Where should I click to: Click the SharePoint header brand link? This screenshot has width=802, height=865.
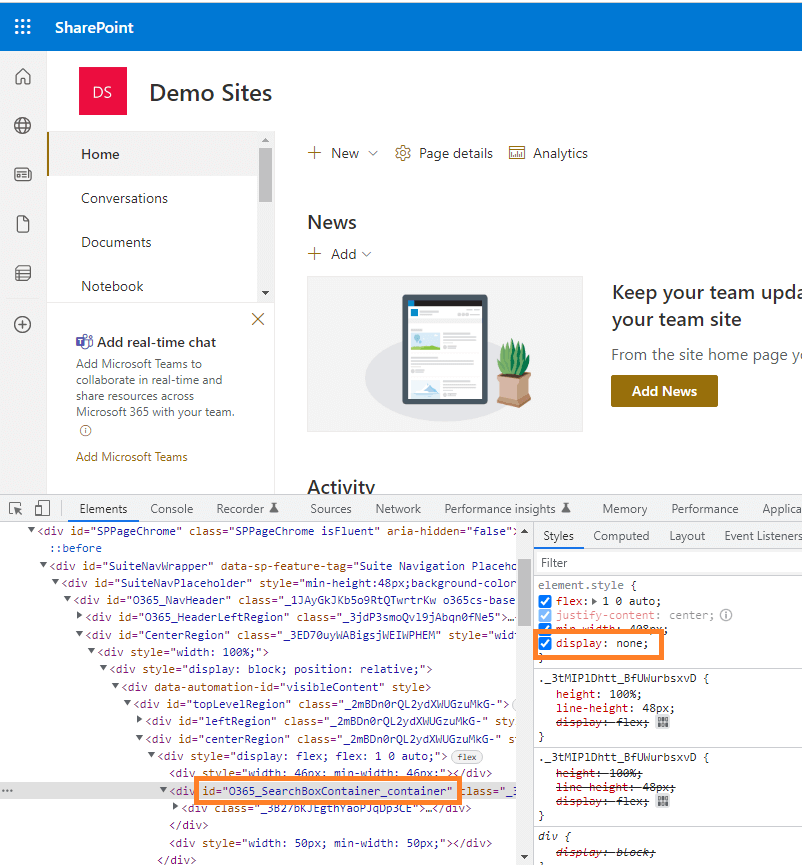click(94, 27)
